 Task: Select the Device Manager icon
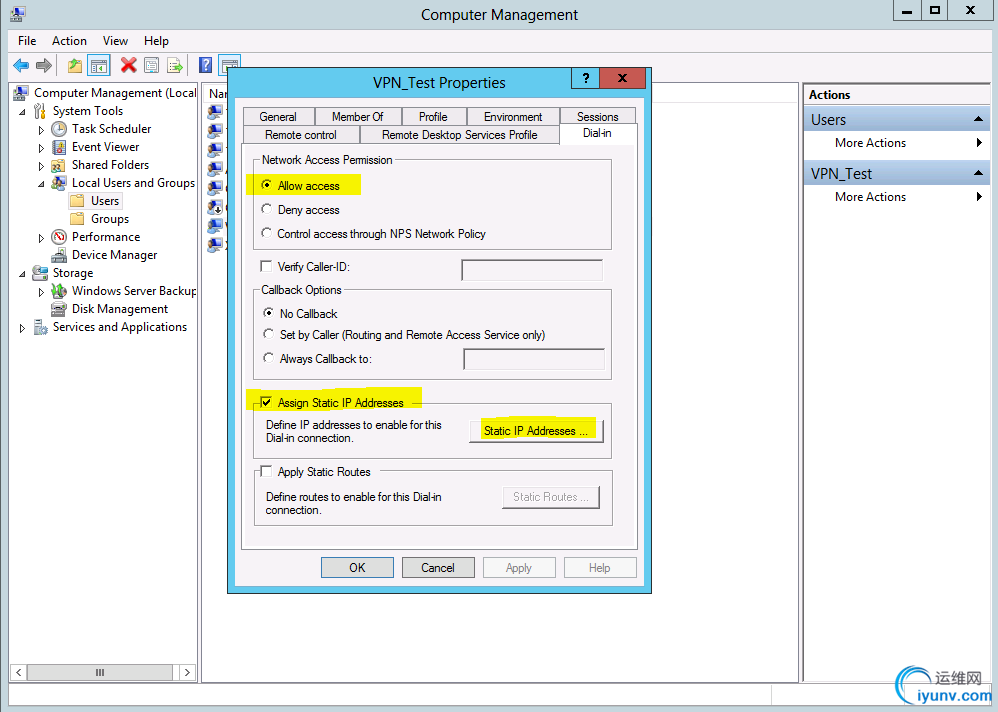pyautogui.click(x=59, y=255)
